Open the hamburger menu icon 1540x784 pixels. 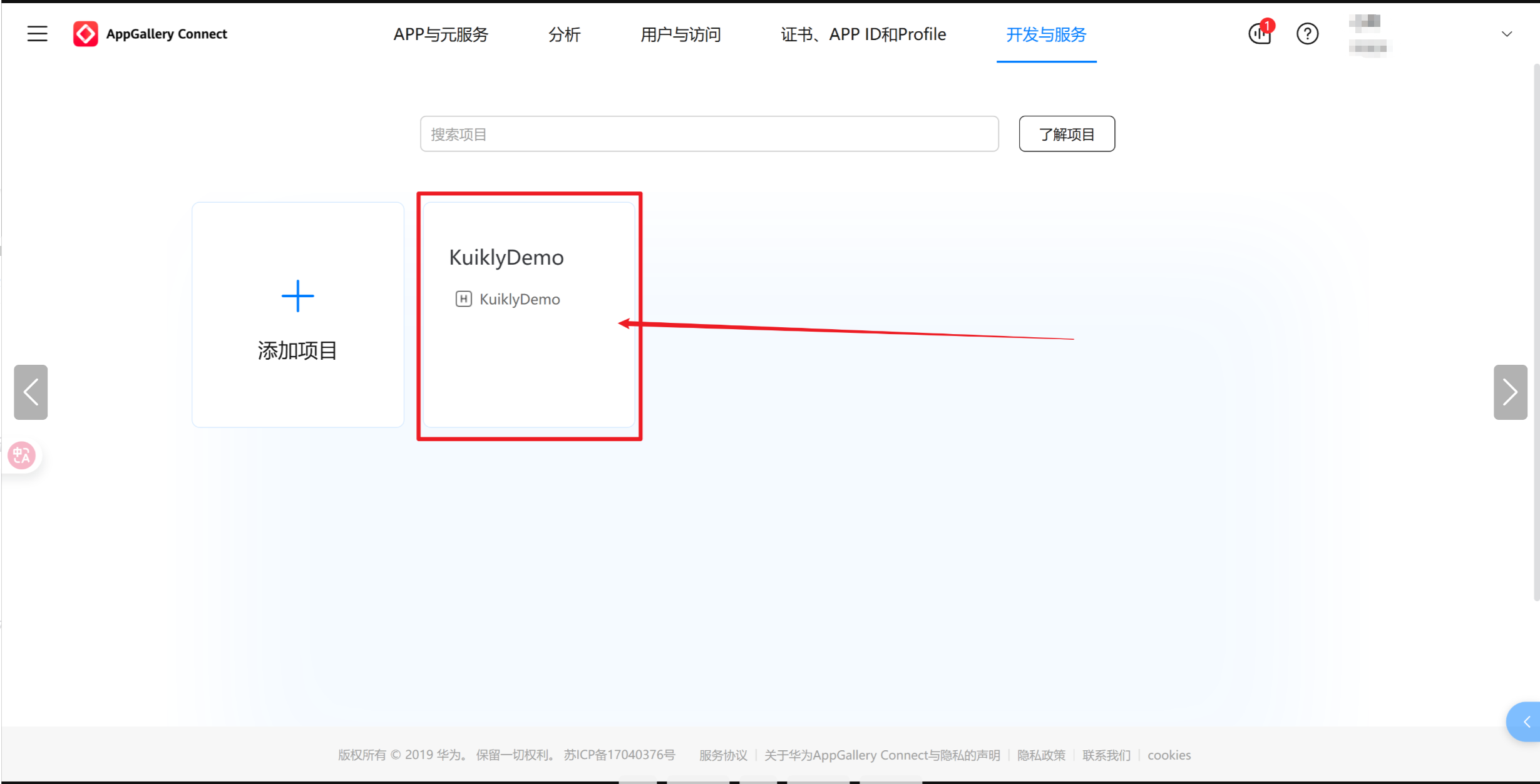tap(37, 34)
